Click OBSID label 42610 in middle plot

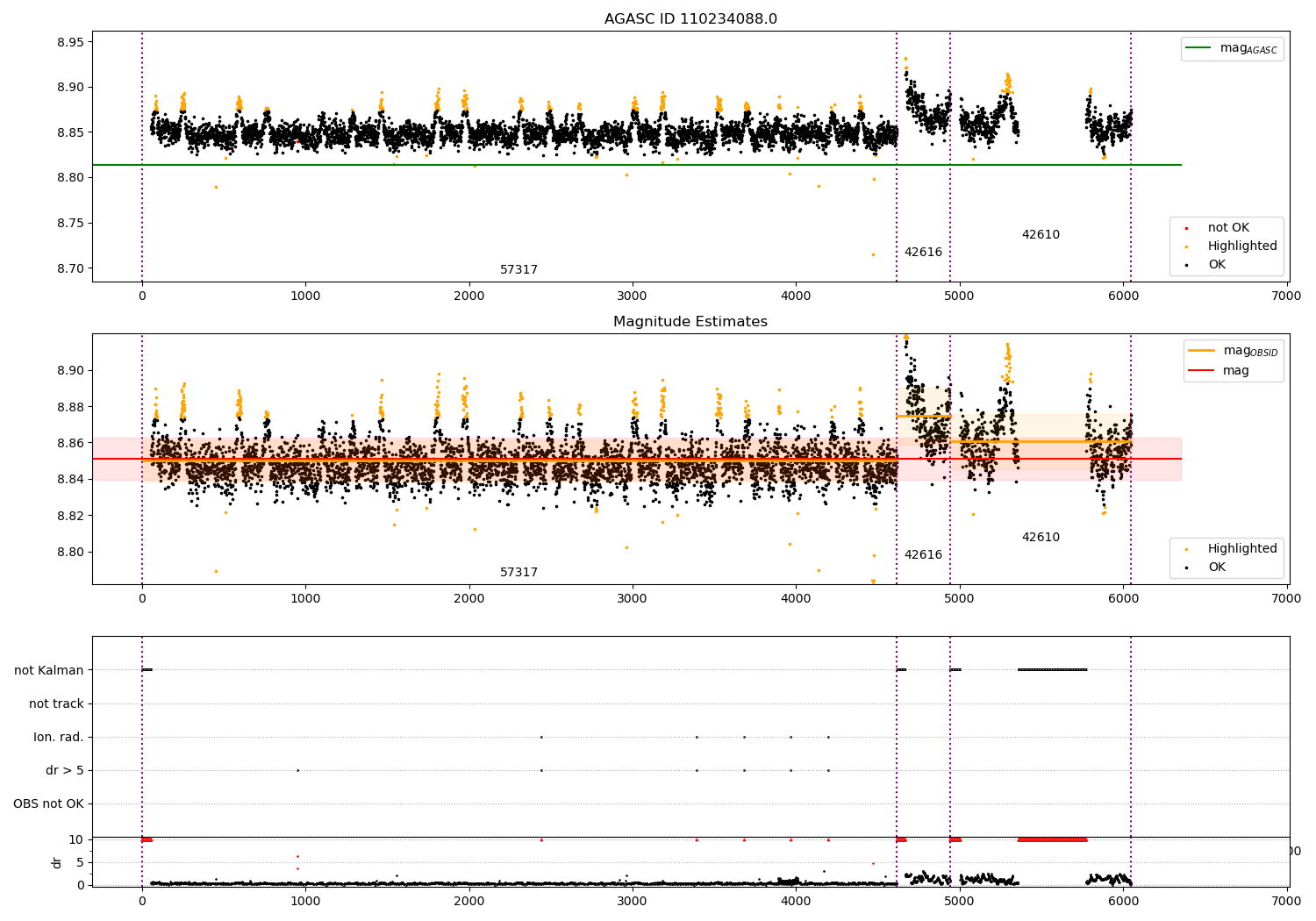(x=1041, y=538)
